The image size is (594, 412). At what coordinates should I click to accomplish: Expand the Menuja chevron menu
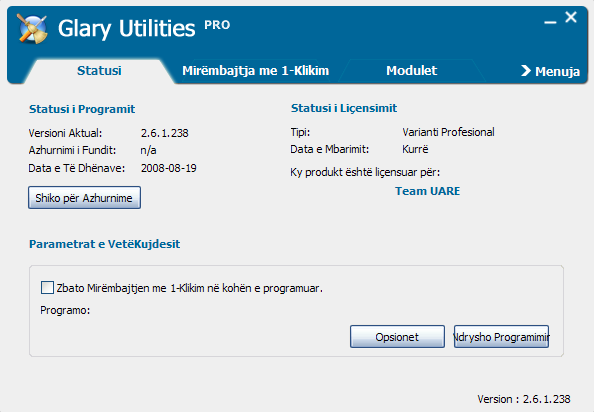550,71
